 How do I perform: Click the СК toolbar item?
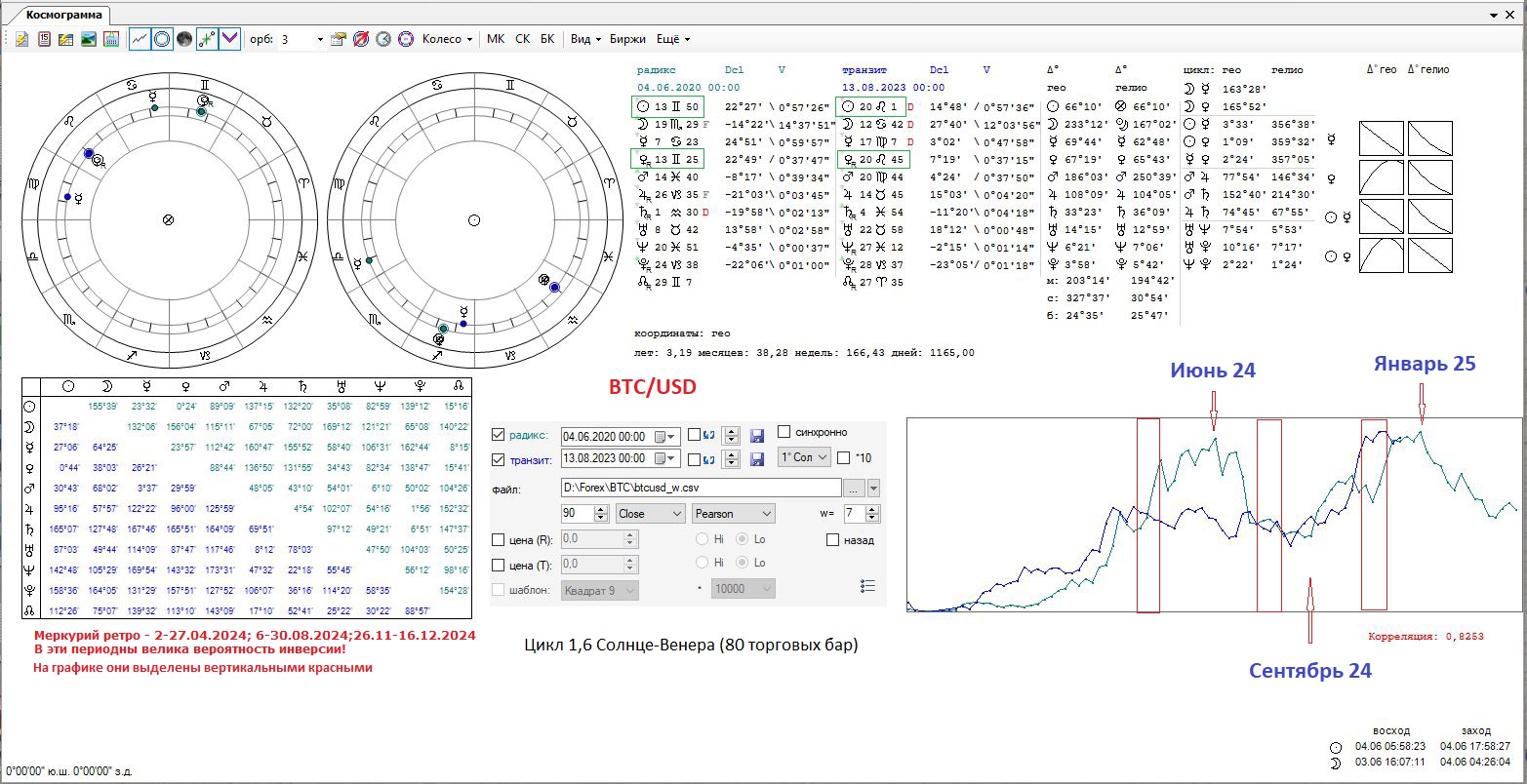(x=523, y=39)
